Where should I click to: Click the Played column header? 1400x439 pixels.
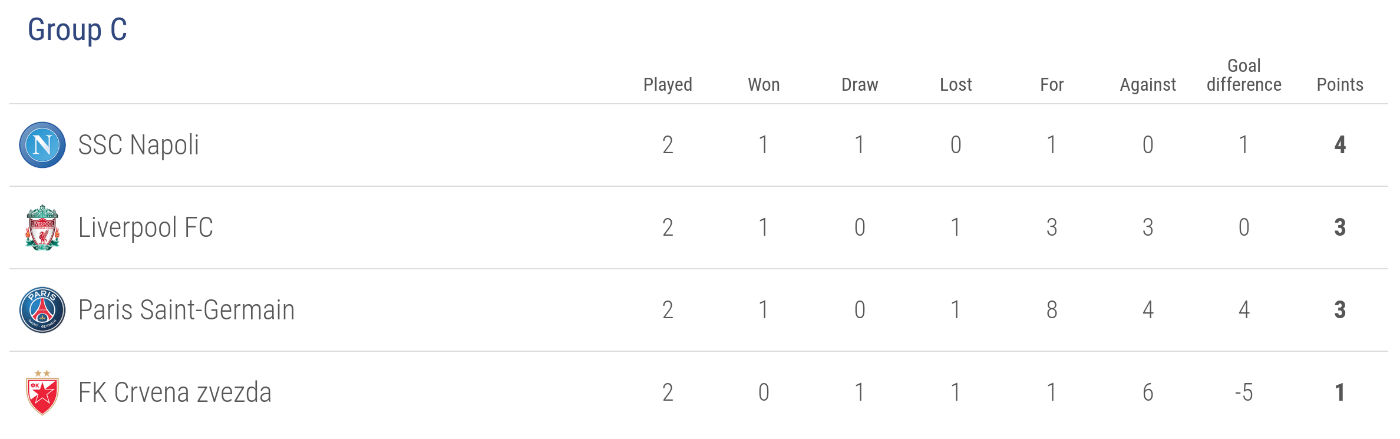click(x=668, y=85)
